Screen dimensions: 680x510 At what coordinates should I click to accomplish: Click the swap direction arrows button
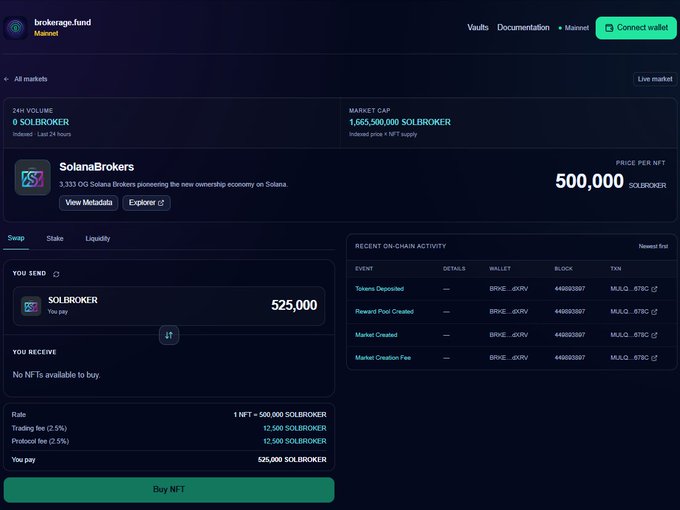[x=169, y=335]
